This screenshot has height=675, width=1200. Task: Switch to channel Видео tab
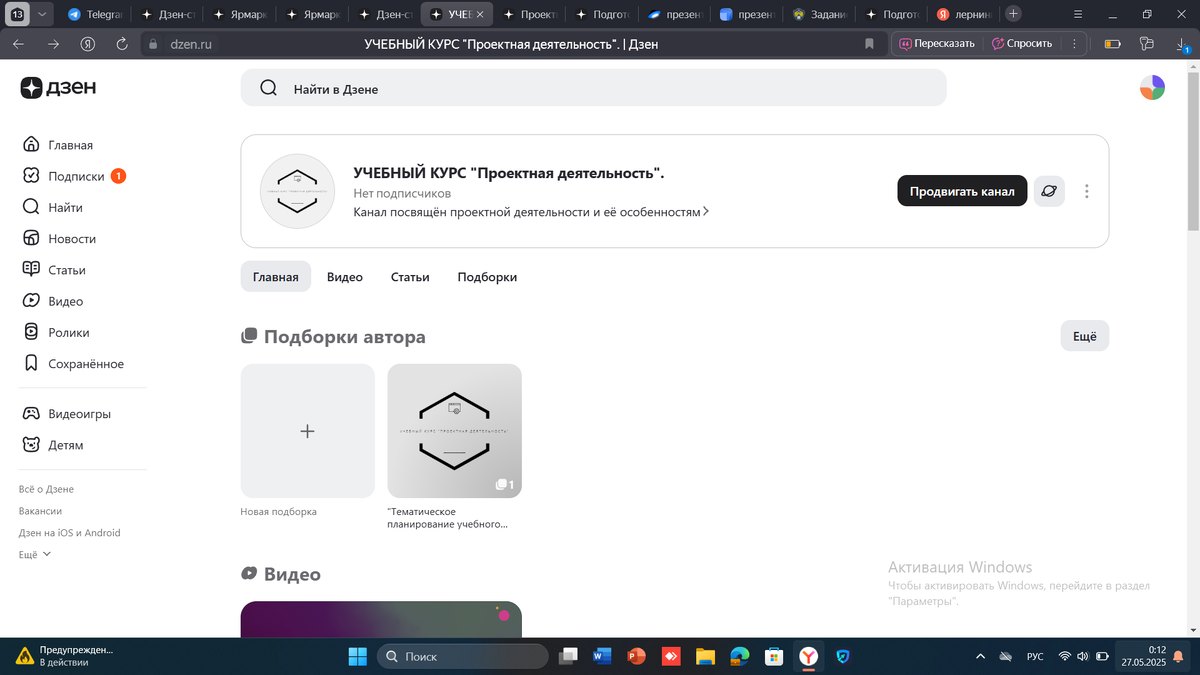coord(345,277)
